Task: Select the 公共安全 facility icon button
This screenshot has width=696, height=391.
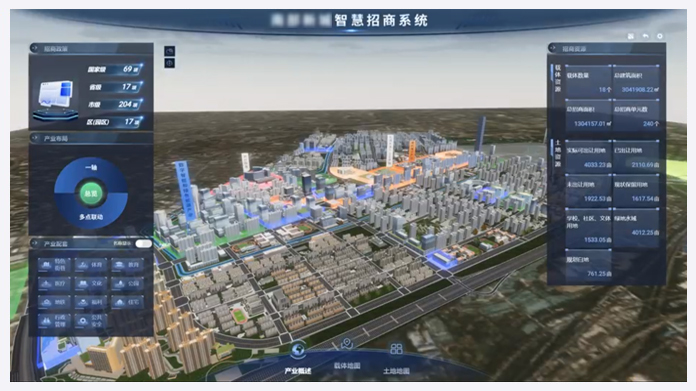Action: (x=91, y=321)
